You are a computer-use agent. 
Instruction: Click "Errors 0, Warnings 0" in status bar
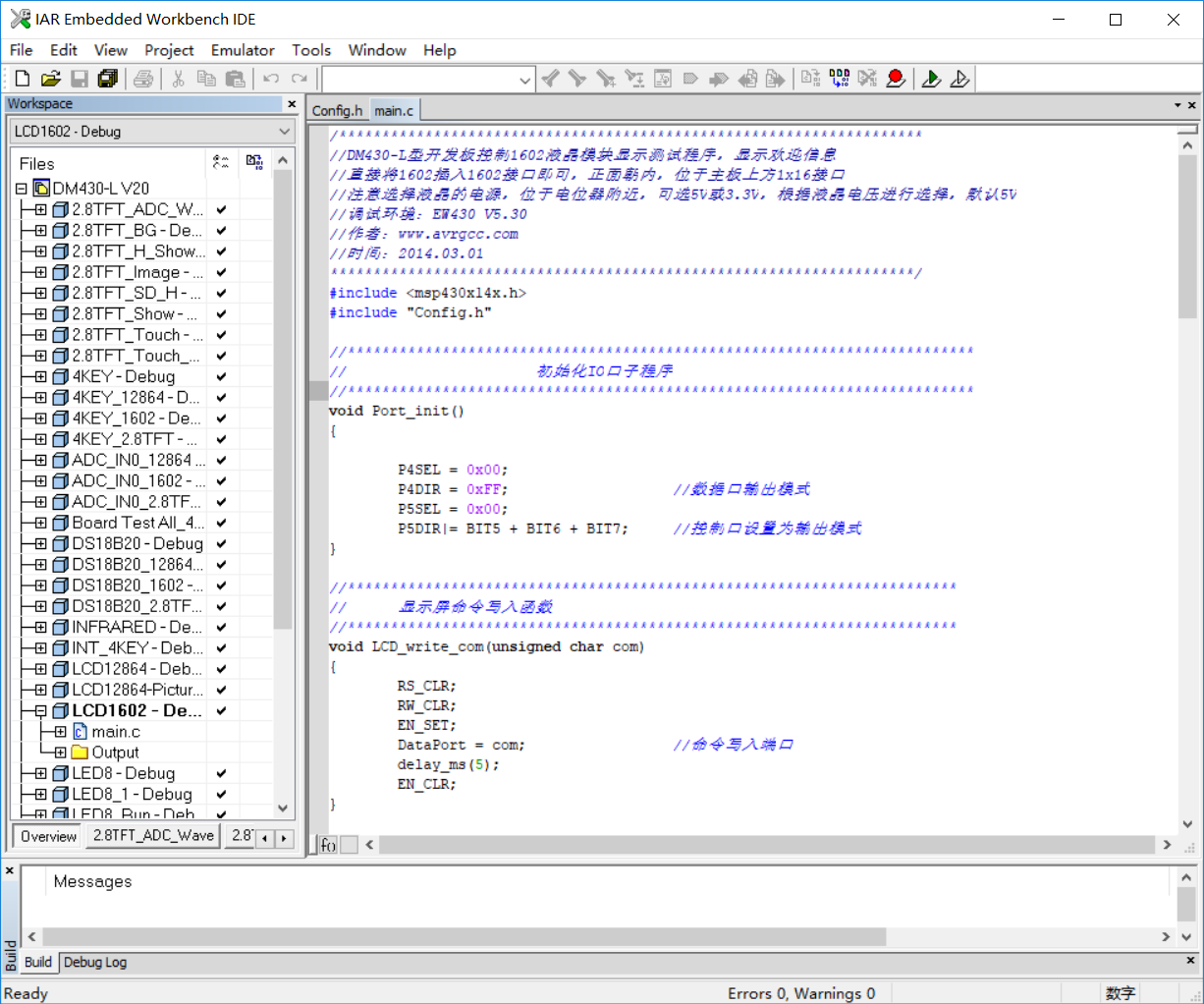(x=801, y=994)
